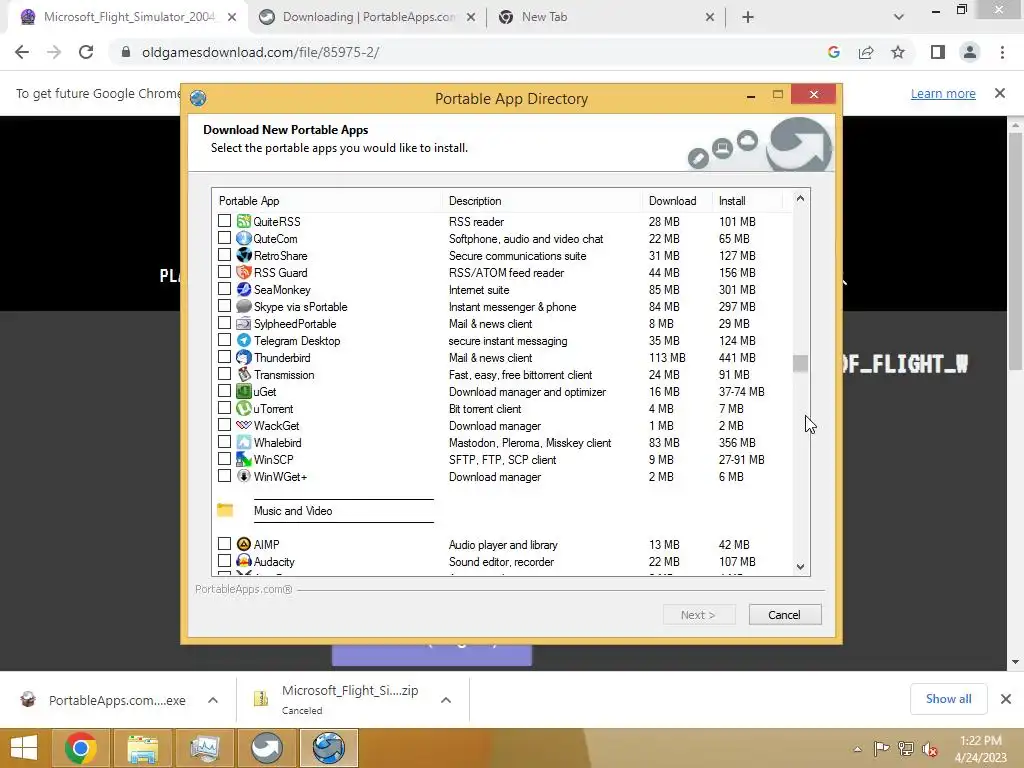Check the Telegram Desktop checkbox
1024x768 pixels.
point(224,340)
